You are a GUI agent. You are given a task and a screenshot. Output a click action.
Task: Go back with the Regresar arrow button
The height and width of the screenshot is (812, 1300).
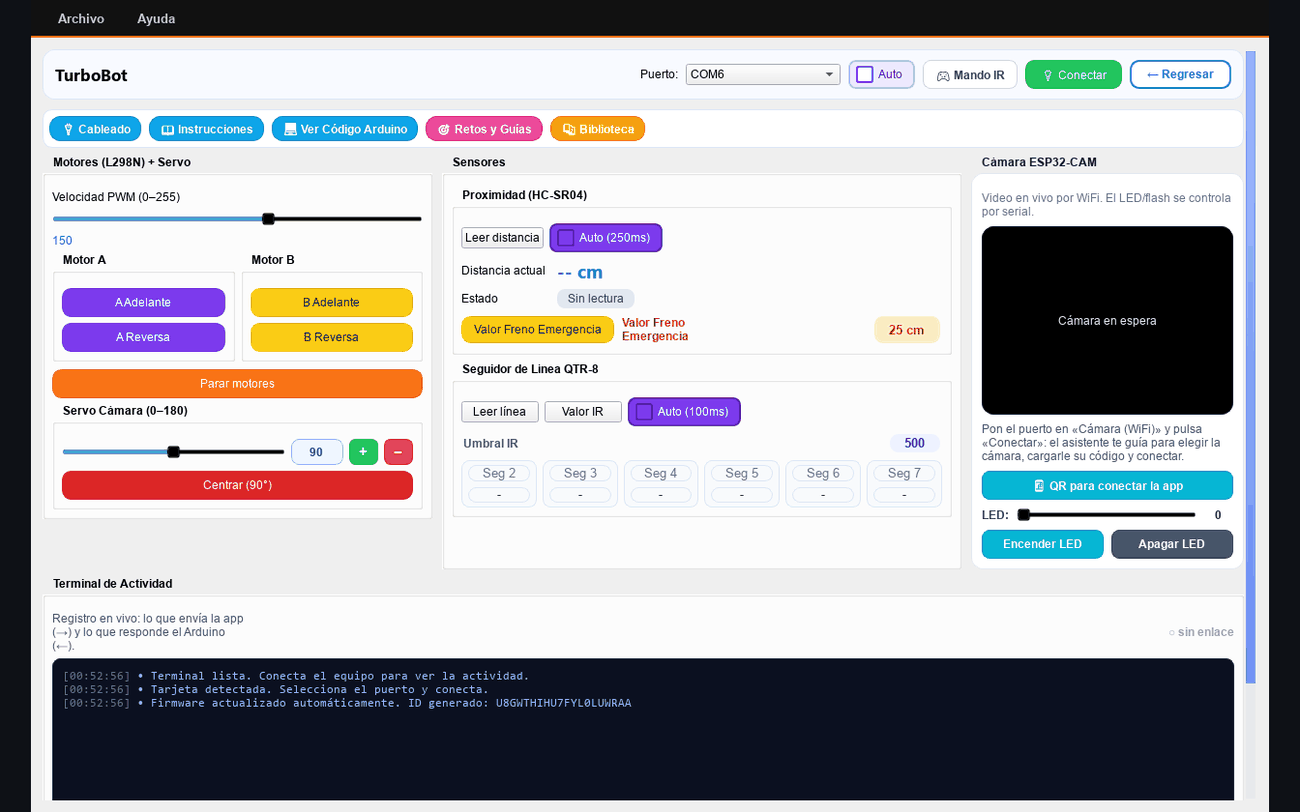(x=1180, y=75)
